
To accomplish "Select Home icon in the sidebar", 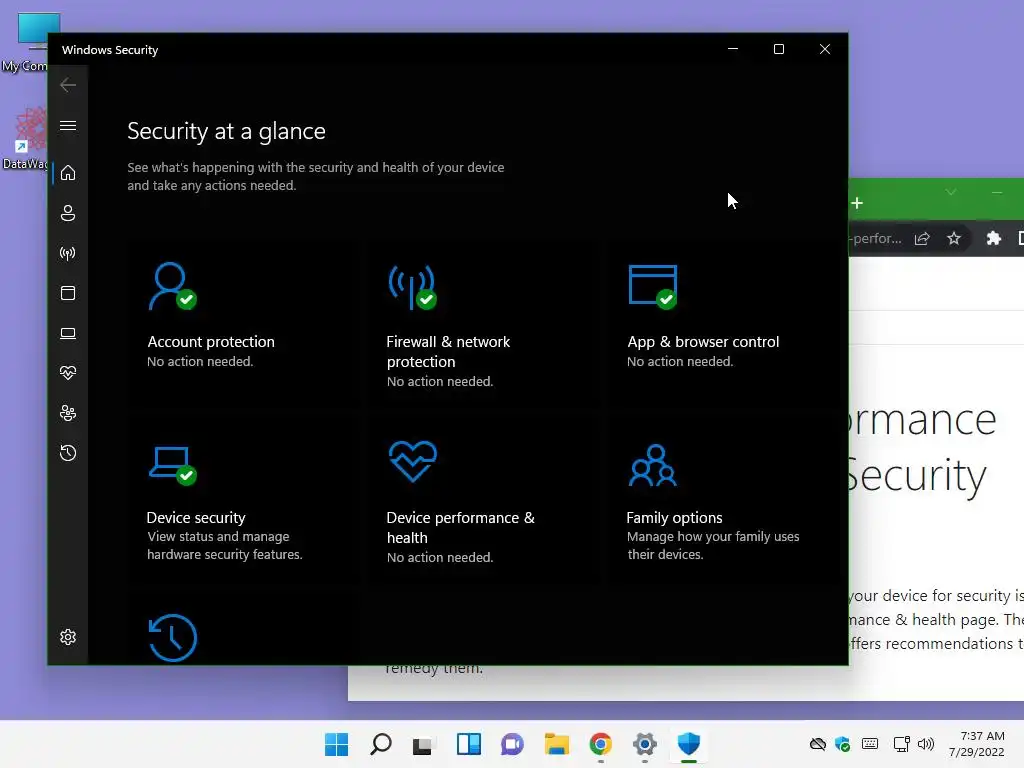I will tap(68, 173).
